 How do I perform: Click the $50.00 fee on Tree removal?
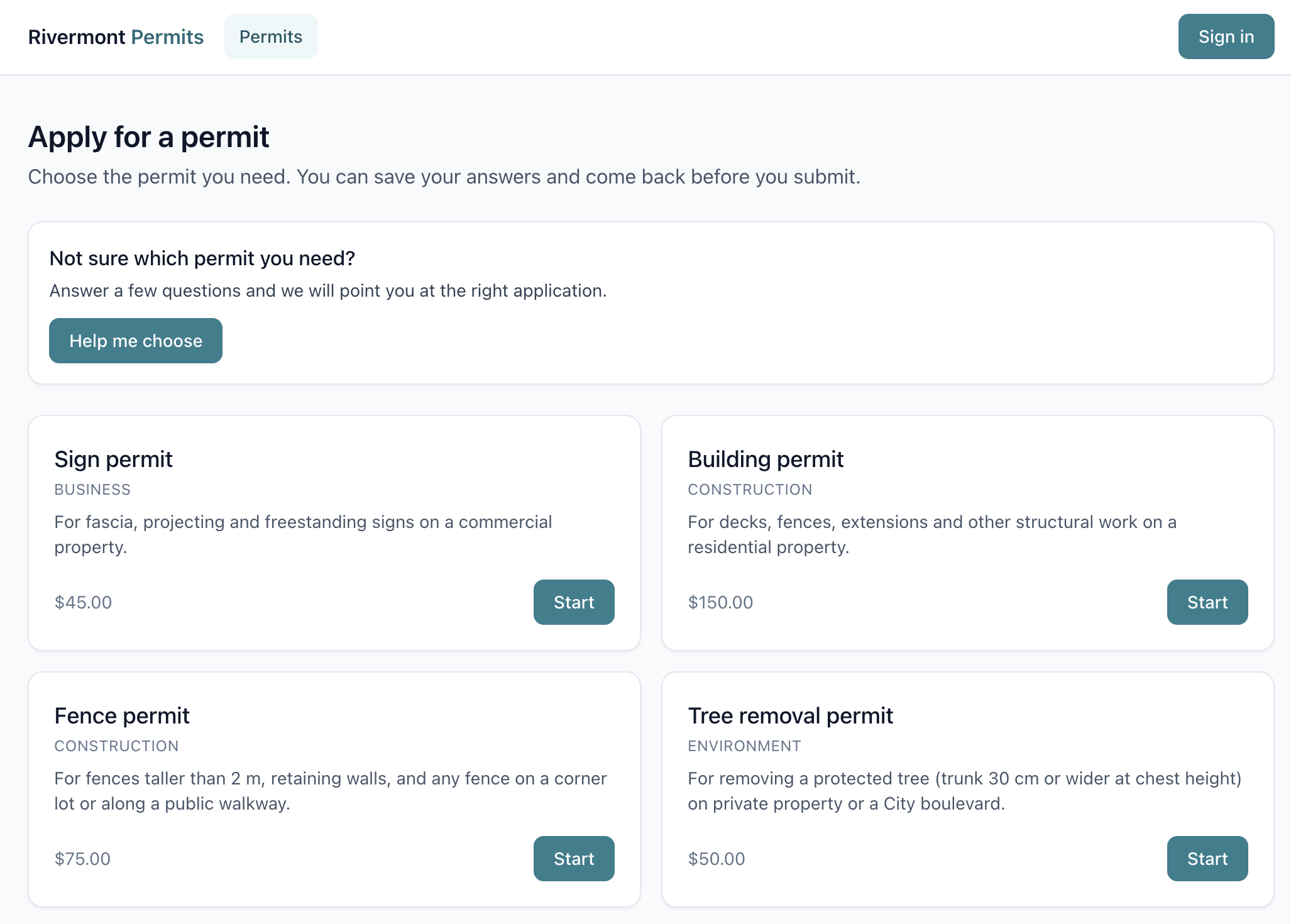(x=717, y=859)
